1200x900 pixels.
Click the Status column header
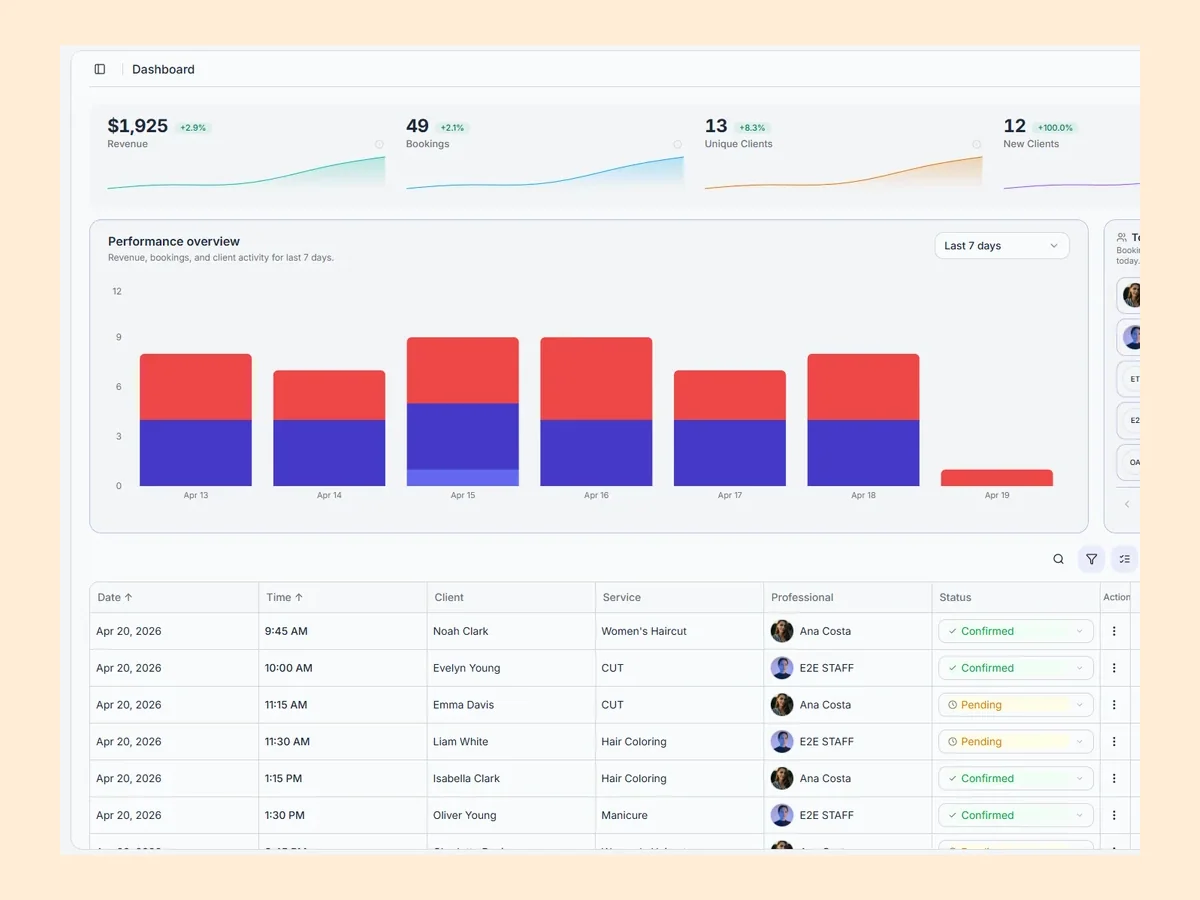(x=955, y=597)
